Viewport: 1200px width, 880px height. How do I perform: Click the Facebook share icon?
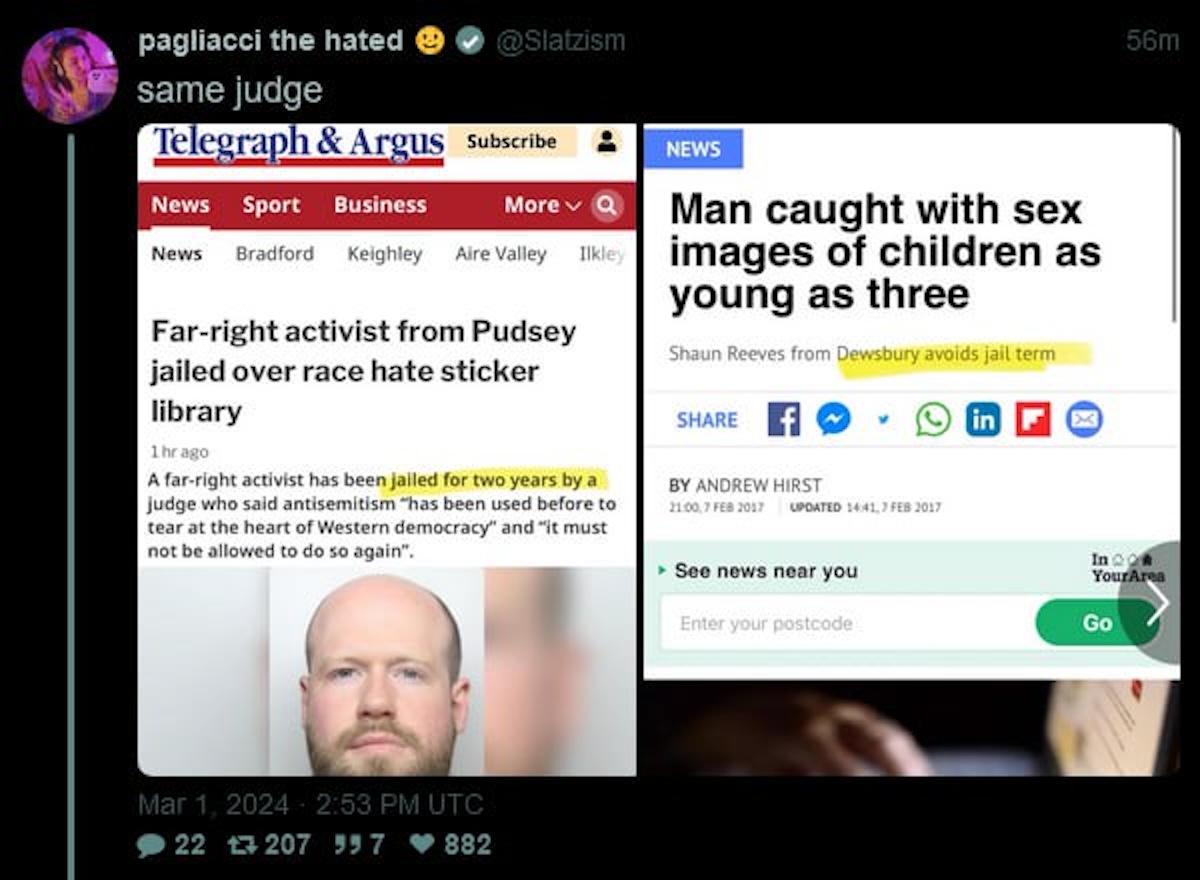point(784,419)
